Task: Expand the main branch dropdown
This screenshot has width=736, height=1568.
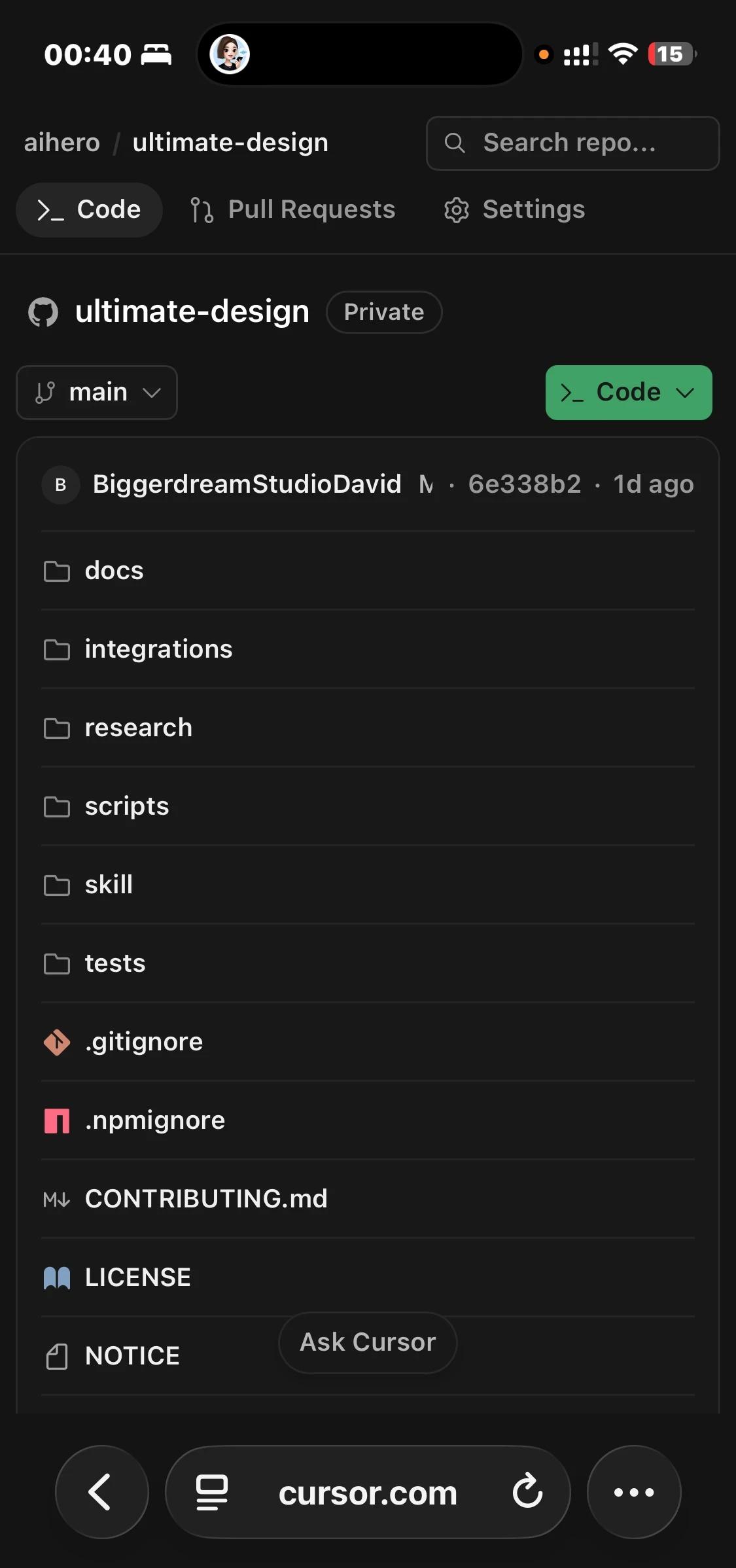Action: (97, 393)
